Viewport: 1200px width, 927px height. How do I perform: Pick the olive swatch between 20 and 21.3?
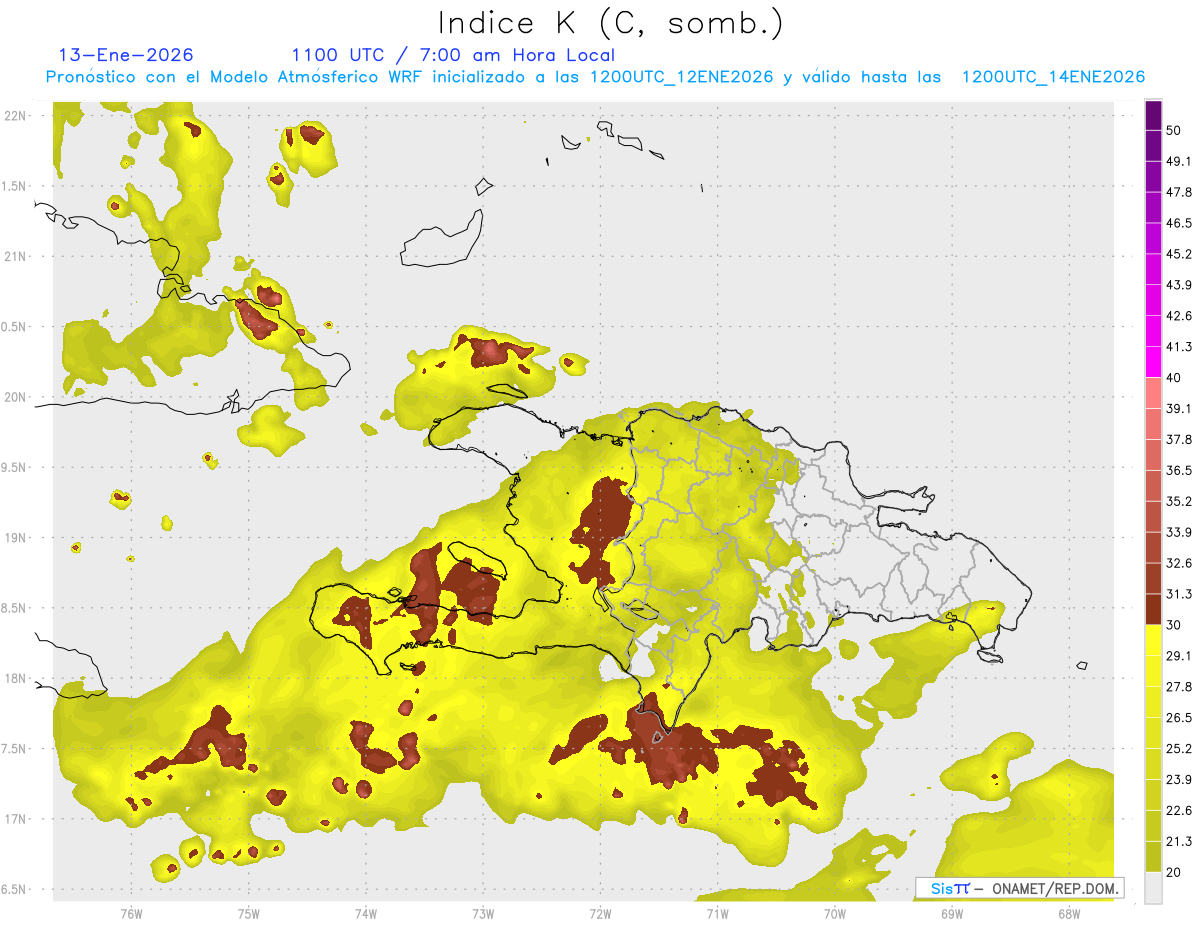click(1153, 857)
